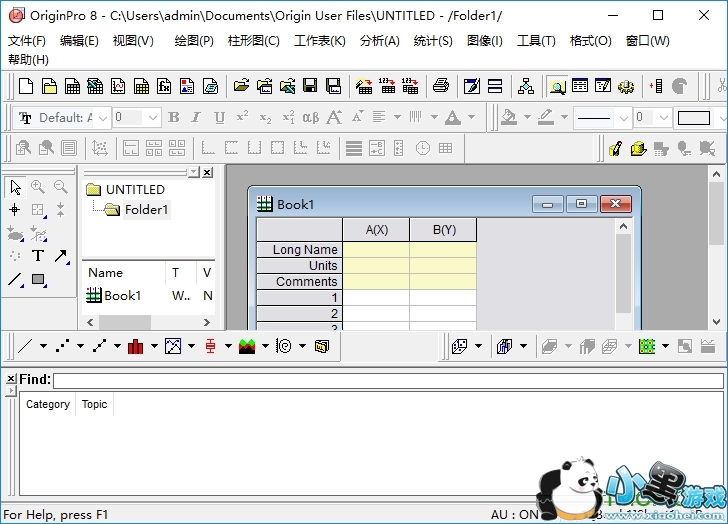The image size is (728, 524).
Task: Click the line color pencil swatch
Action: [x=546, y=117]
